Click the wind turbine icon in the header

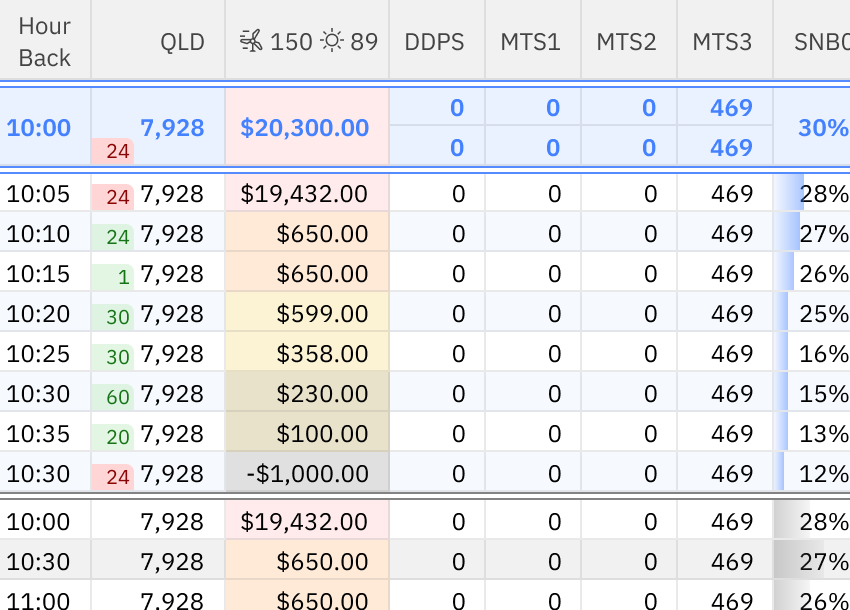[251, 42]
